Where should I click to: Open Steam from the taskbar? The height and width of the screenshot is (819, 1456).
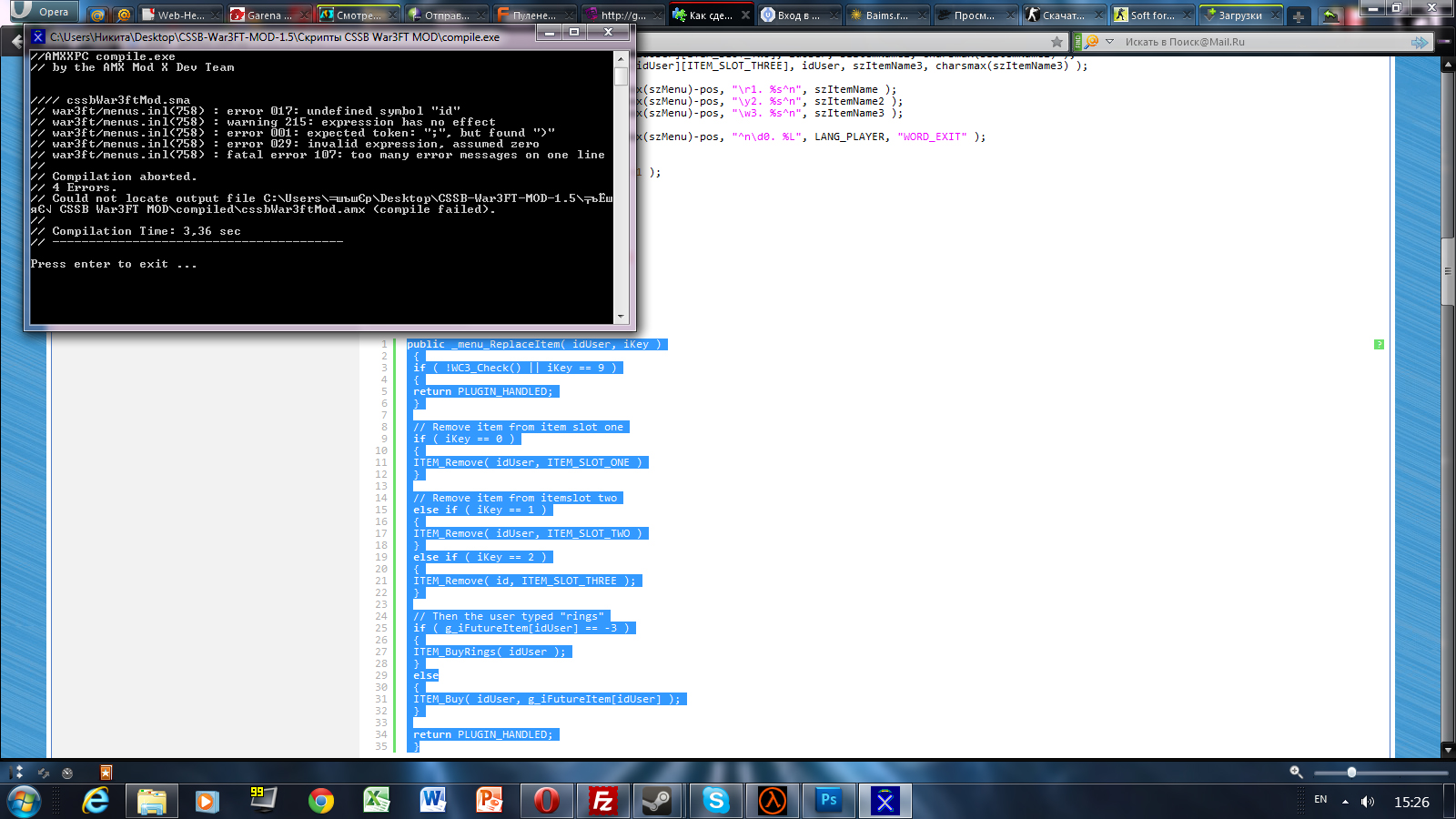pyautogui.click(x=657, y=801)
